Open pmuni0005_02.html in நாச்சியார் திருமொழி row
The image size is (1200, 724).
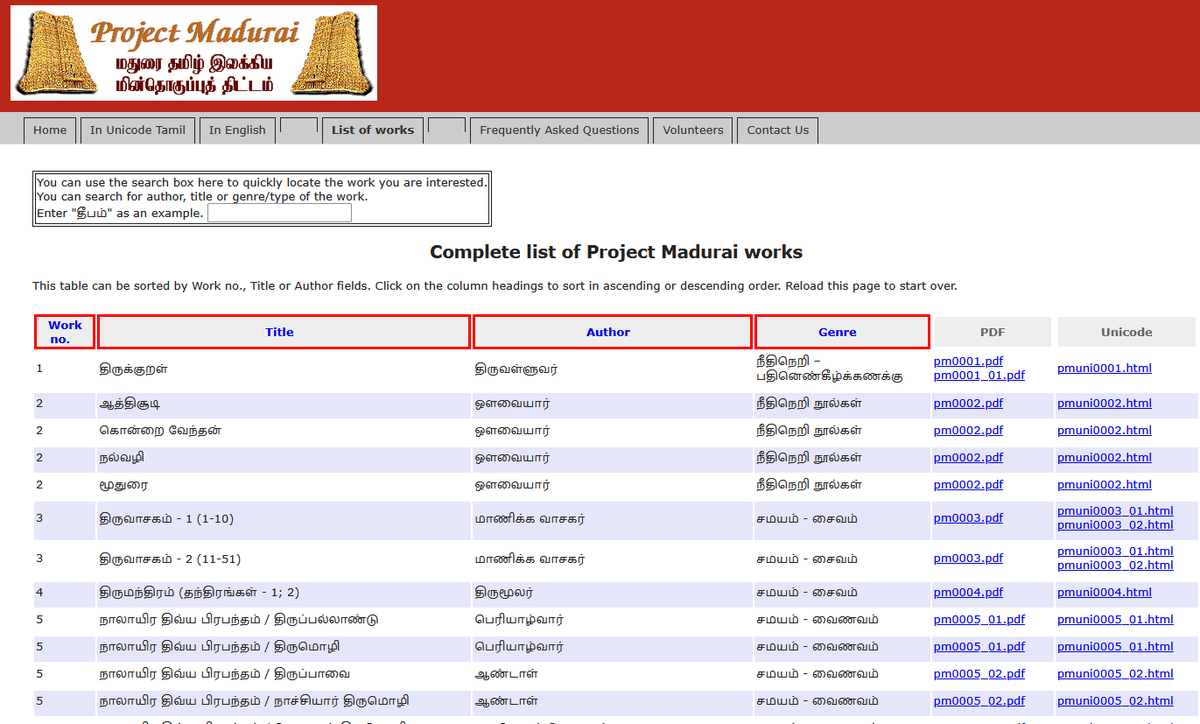tap(1115, 700)
